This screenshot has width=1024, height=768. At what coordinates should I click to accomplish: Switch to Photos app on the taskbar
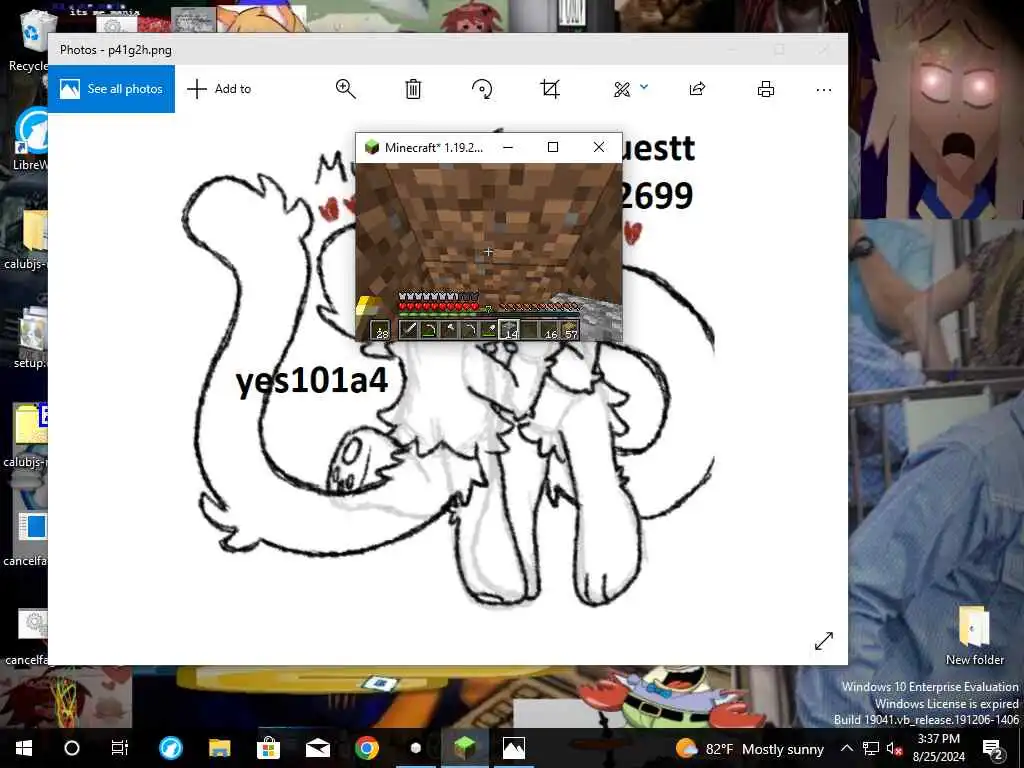coord(513,748)
